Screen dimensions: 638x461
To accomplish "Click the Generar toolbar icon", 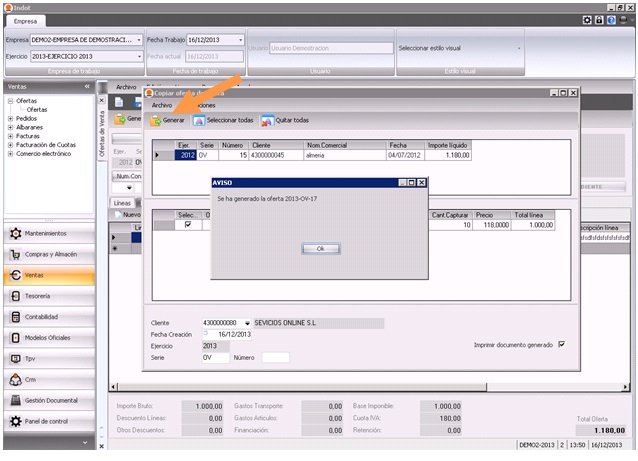I will coord(157,120).
